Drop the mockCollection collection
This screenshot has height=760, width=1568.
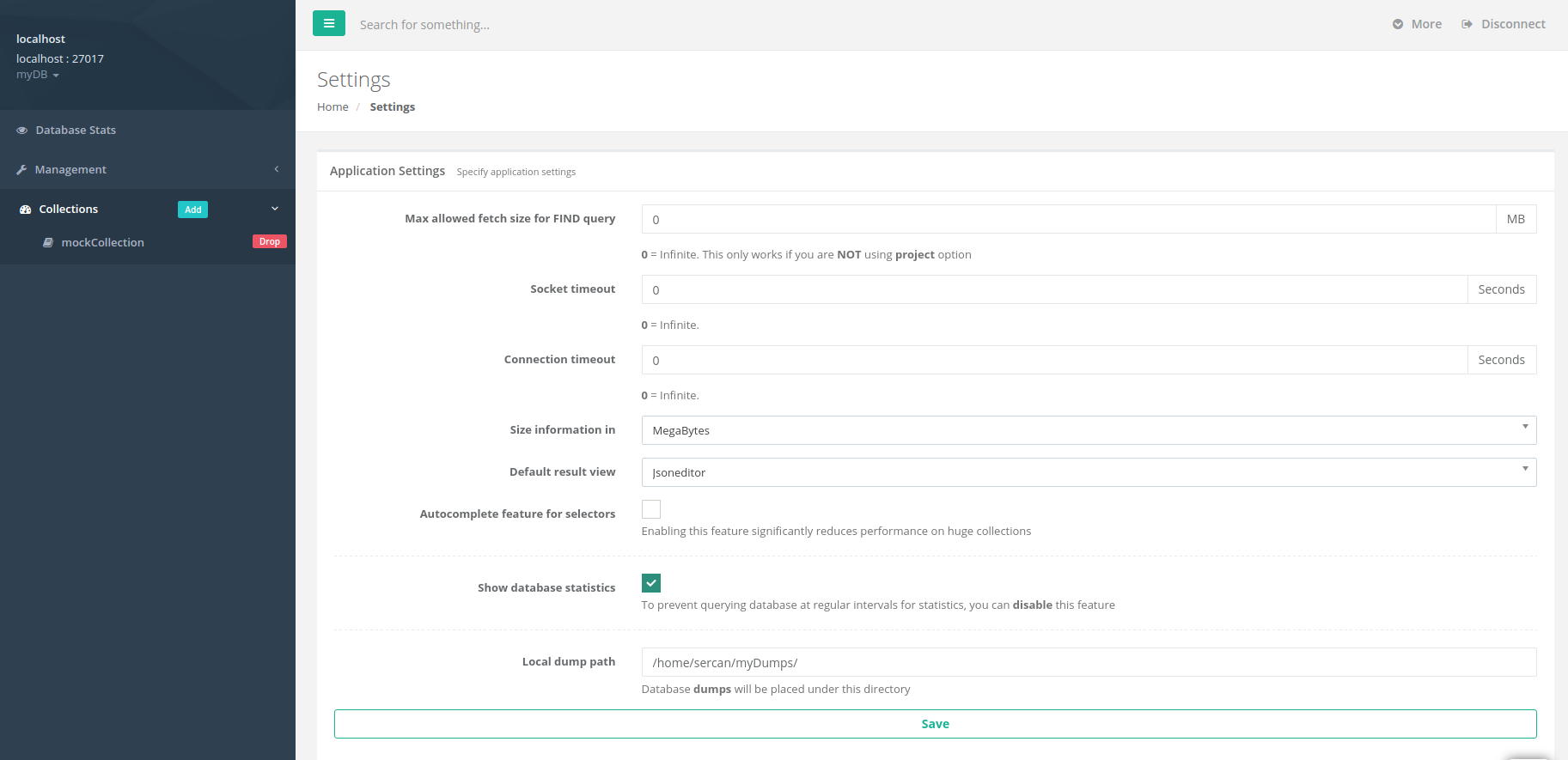tap(269, 241)
